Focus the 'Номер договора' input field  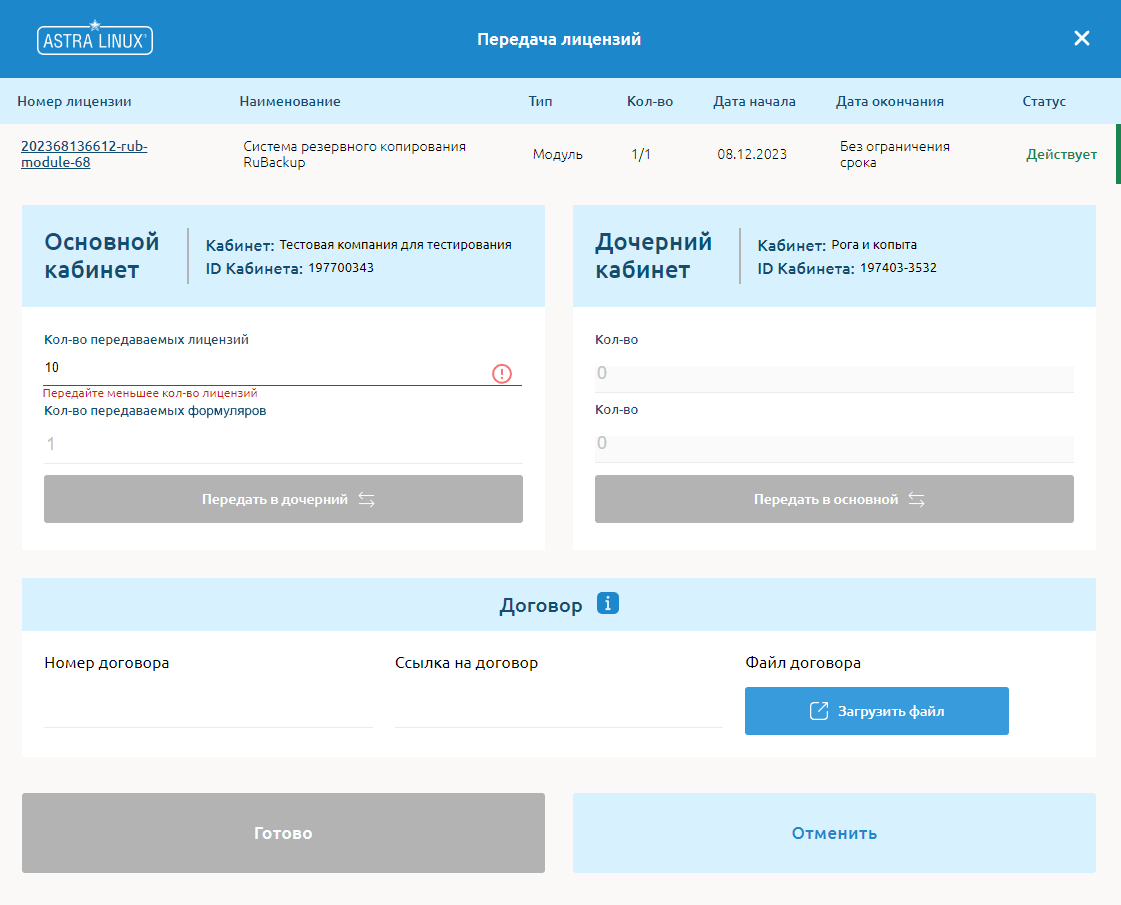[208, 708]
